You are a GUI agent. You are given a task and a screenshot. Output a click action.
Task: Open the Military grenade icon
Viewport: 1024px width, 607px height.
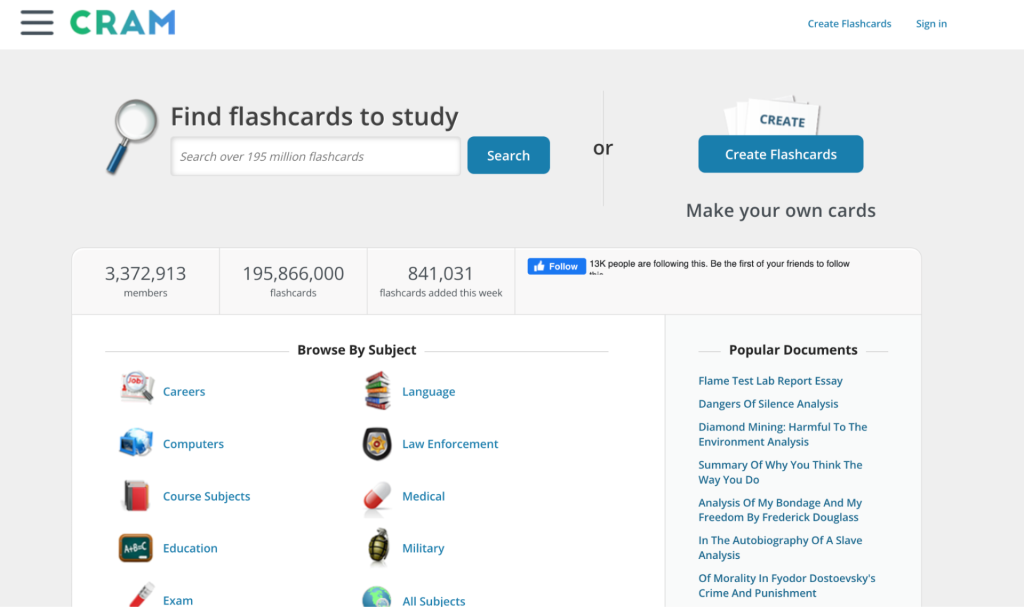point(377,548)
